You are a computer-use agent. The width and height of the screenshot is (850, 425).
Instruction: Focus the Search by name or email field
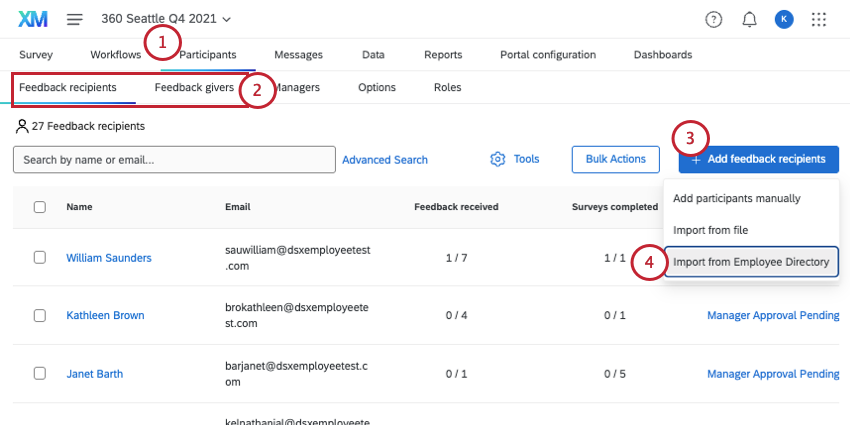point(175,160)
